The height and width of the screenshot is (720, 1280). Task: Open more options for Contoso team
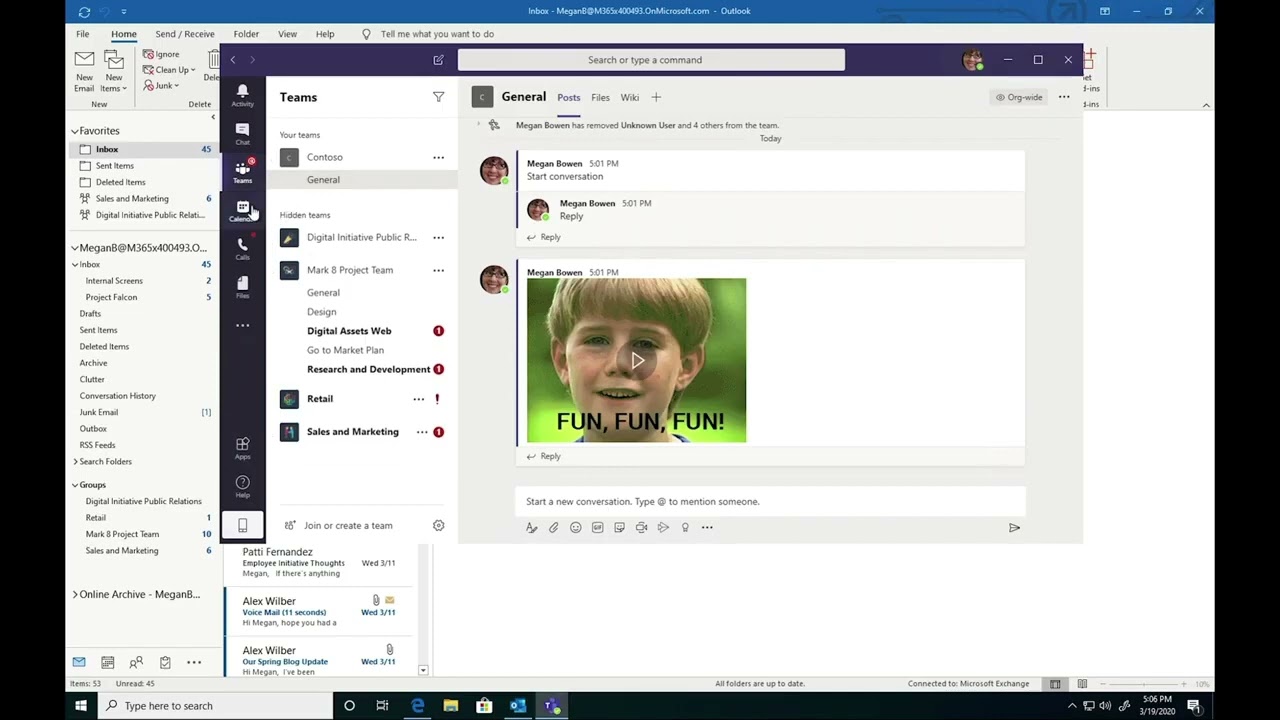tap(438, 157)
